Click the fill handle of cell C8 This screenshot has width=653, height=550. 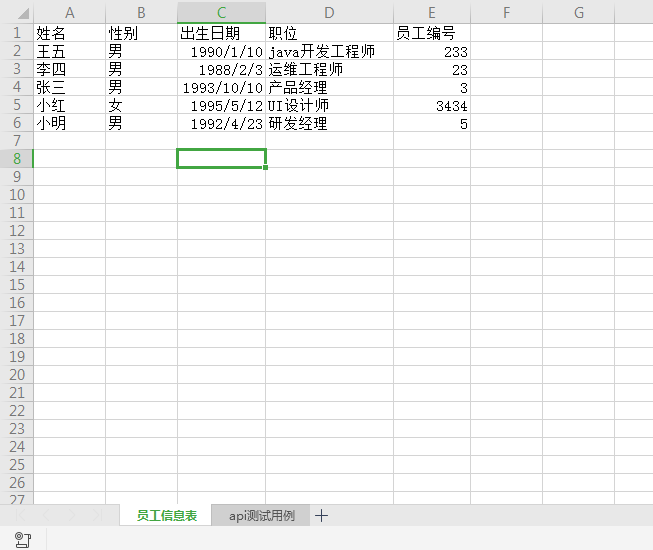pyautogui.click(x=265, y=167)
